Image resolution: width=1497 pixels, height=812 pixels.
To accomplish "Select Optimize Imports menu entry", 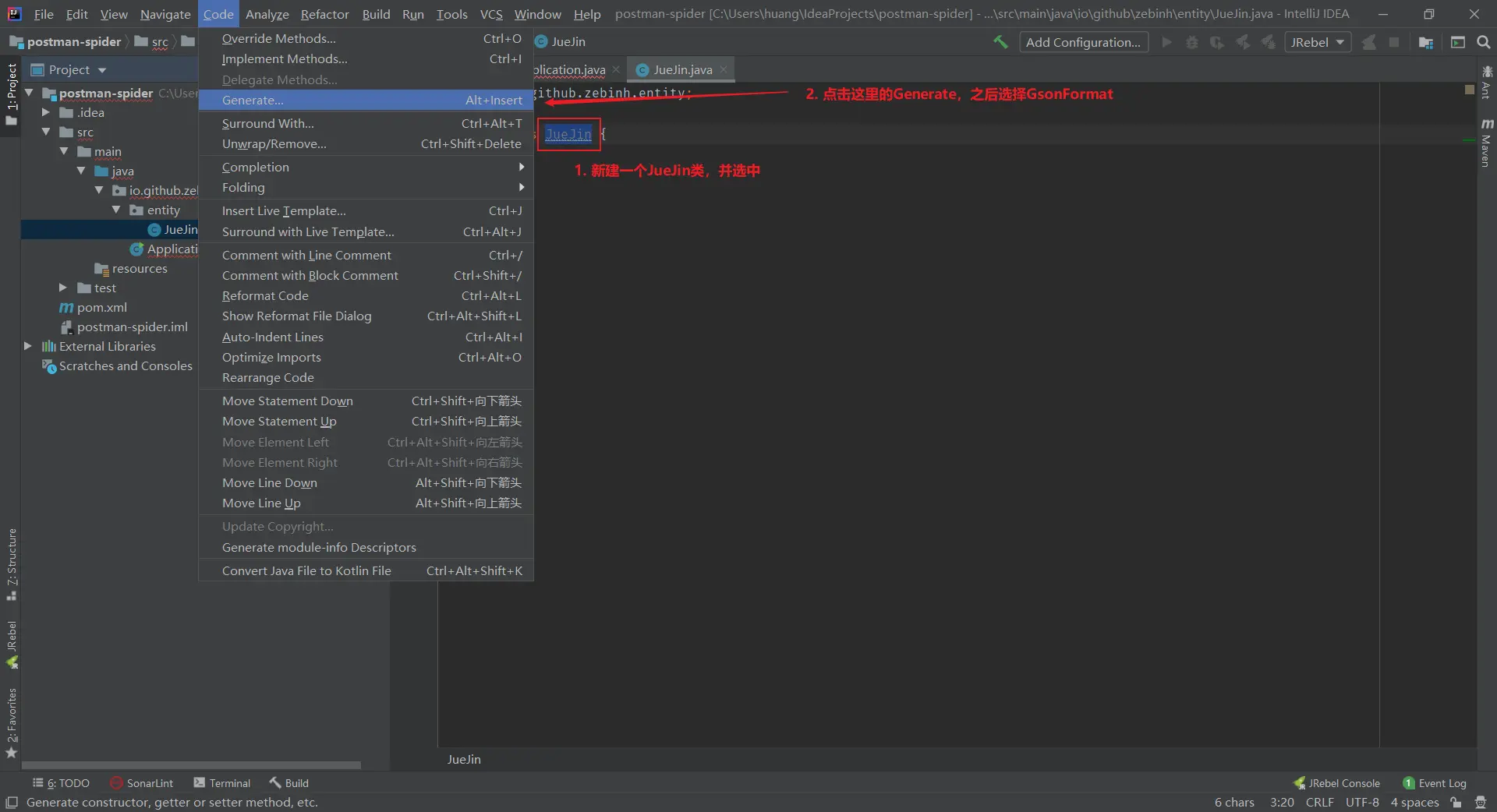I will point(366,357).
